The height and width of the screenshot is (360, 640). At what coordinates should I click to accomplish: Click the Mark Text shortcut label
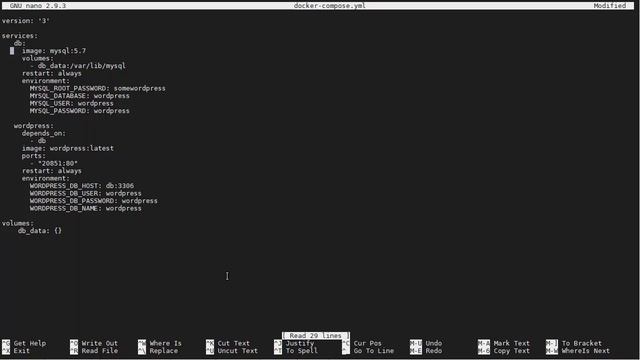511,343
